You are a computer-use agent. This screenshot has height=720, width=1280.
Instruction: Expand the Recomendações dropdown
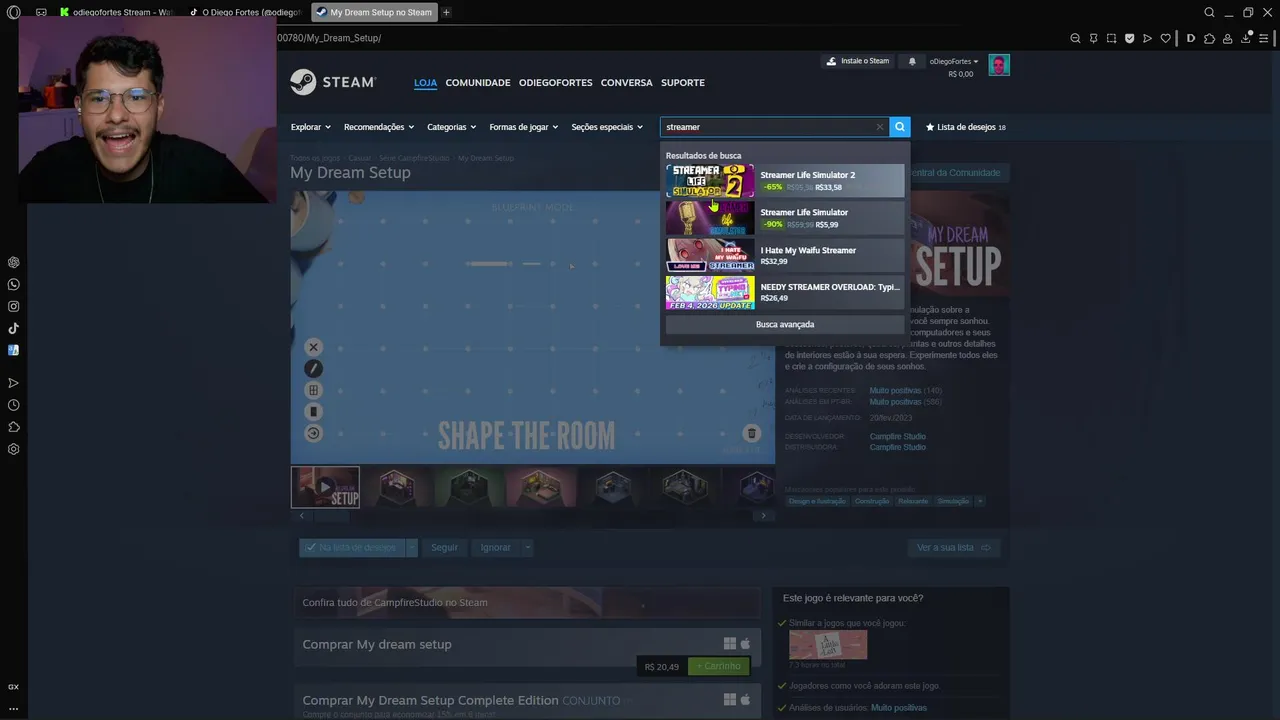click(x=379, y=127)
